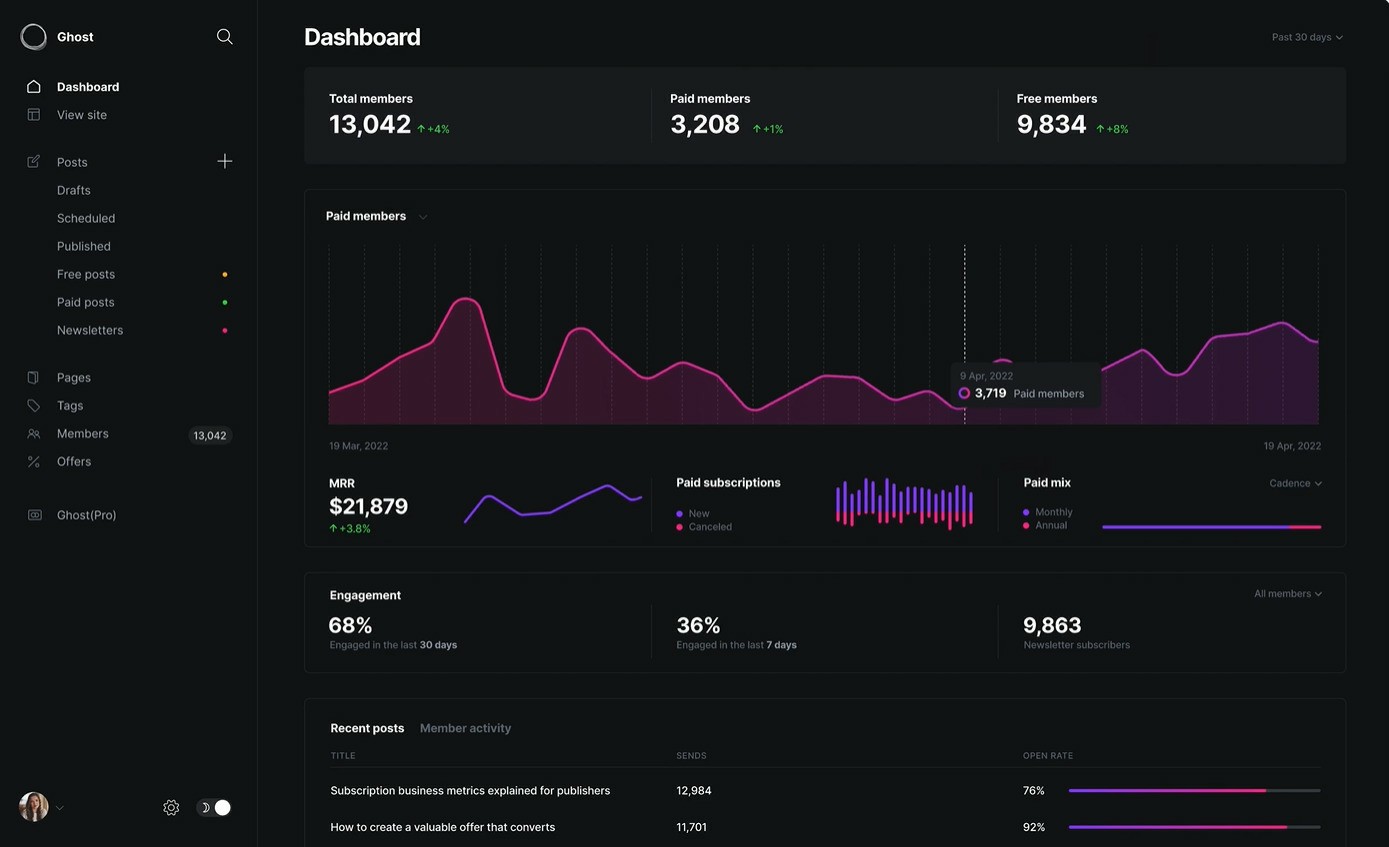Click the user avatar in bottom left
The height and width of the screenshot is (847, 1389).
34,807
